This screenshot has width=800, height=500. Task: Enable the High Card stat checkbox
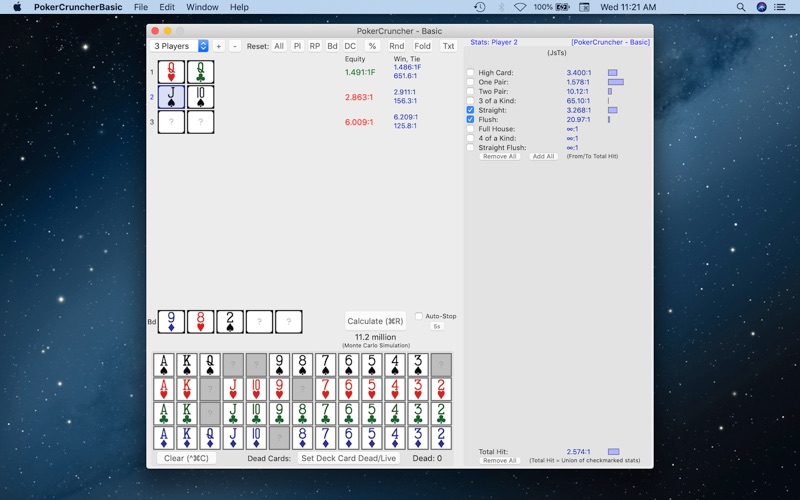[x=470, y=72]
